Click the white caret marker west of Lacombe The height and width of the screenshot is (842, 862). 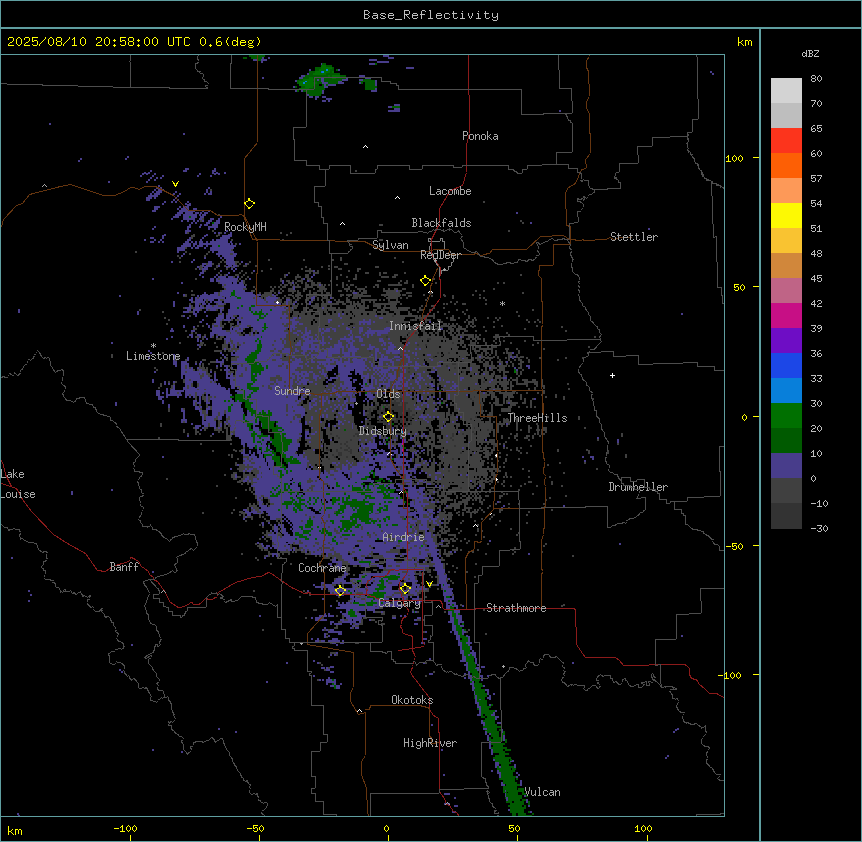pos(397,198)
